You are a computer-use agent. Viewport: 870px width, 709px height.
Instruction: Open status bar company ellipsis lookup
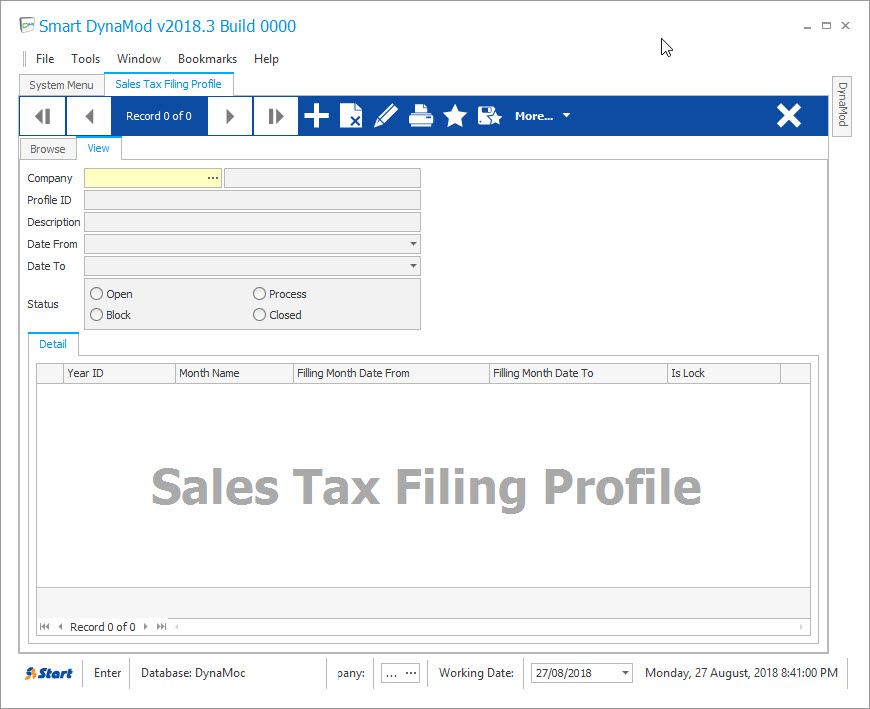411,673
